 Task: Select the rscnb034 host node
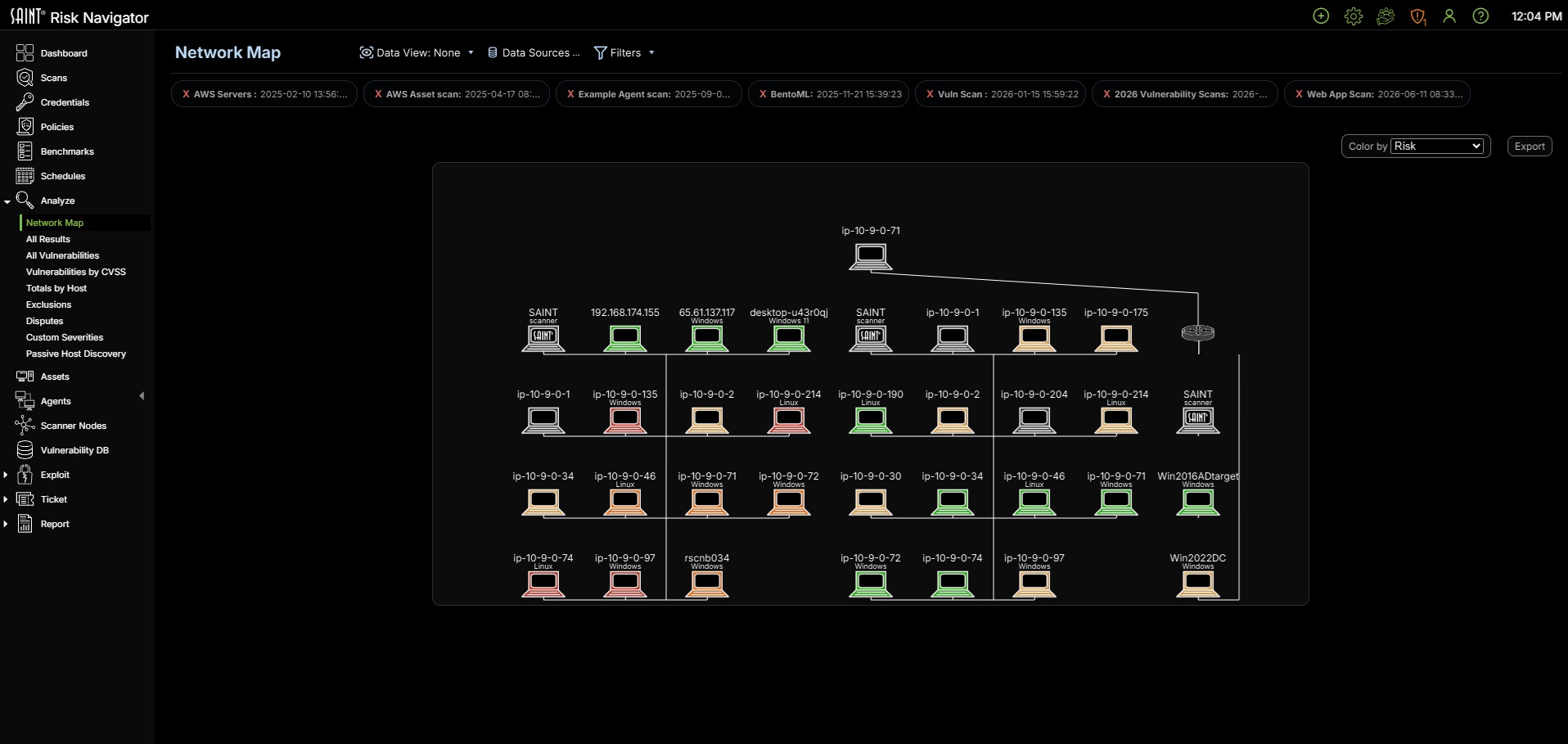coord(707,584)
